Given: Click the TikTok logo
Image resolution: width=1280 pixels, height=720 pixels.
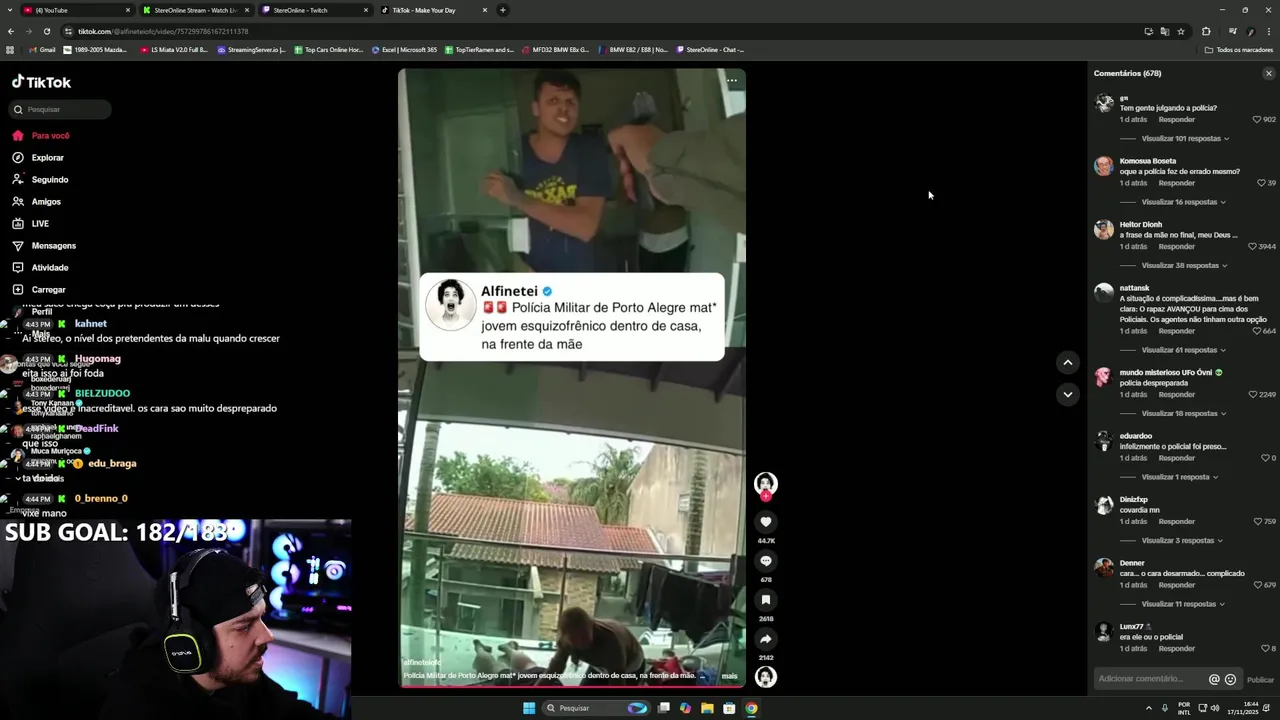Looking at the screenshot, I should point(41,82).
